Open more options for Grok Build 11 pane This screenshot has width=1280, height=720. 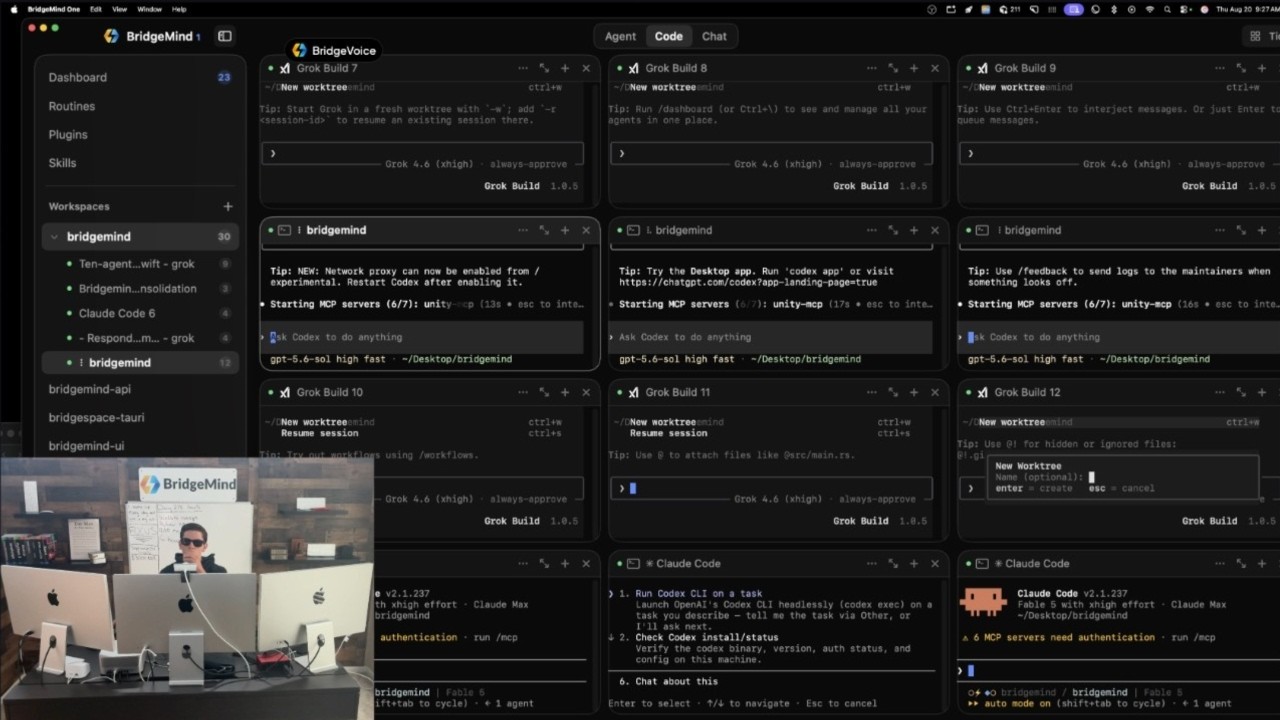point(871,392)
